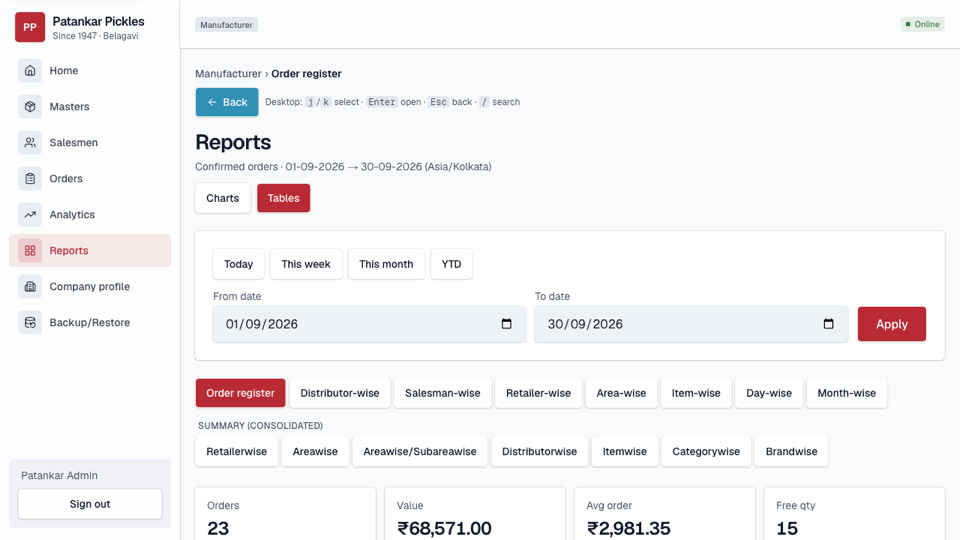Set the range to Today
This screenshot has height=540, width=960.
238,264
